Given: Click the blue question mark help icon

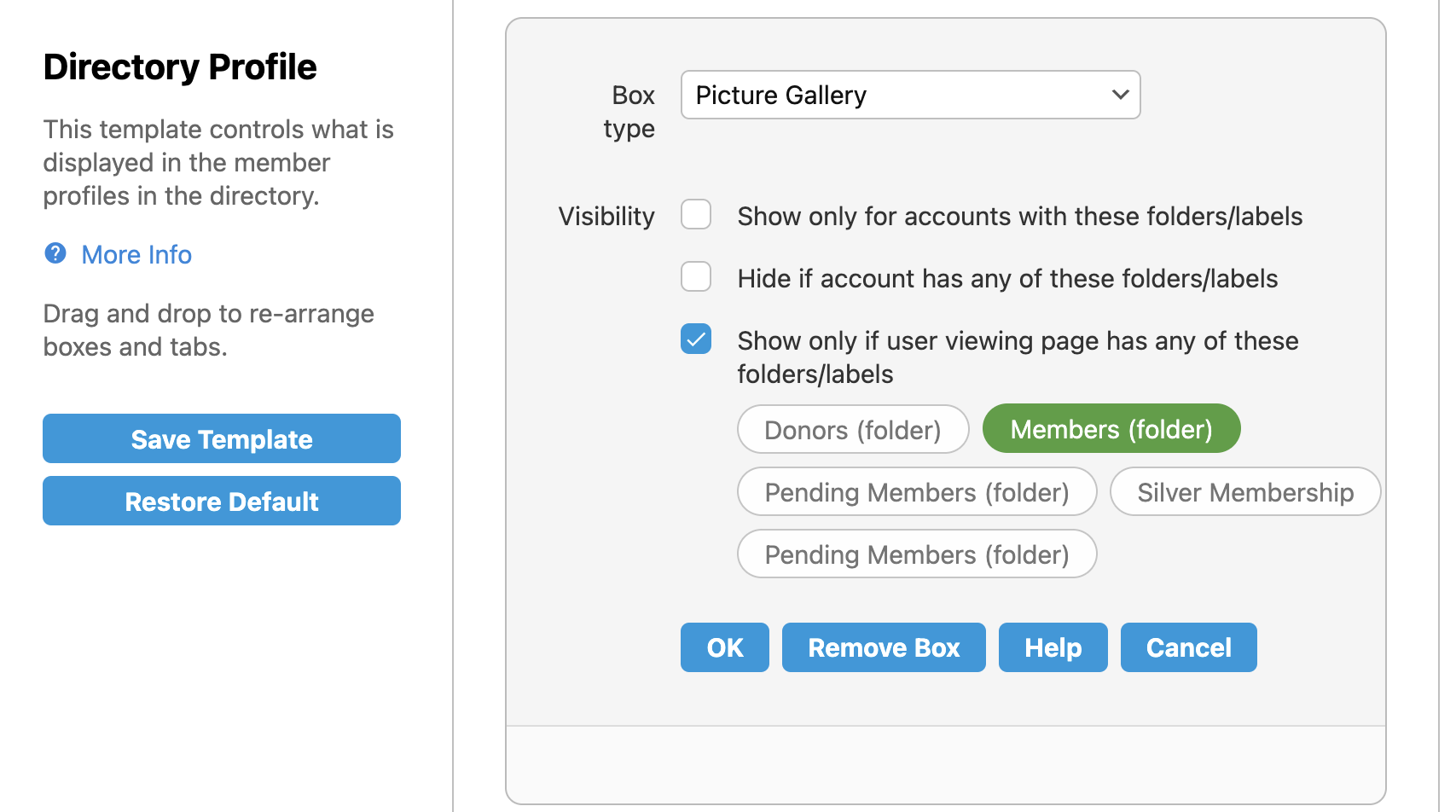Looking at the screenshot, I should click(x=55, y=253).
